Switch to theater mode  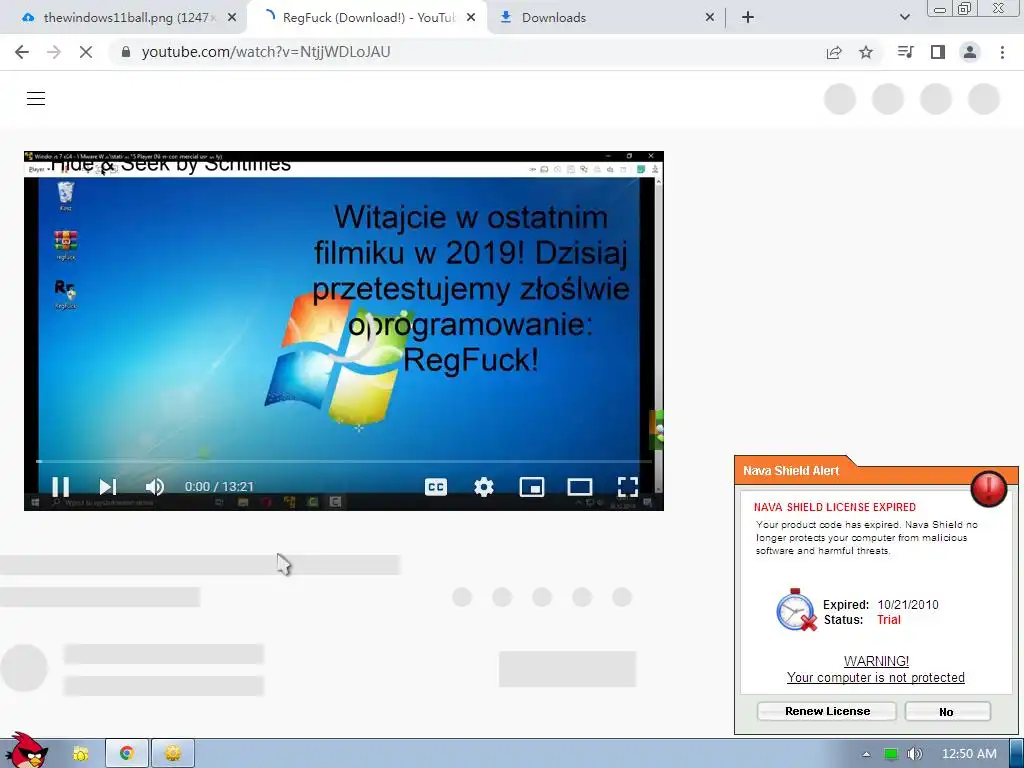pyautogui.click(x=580, y=487)
